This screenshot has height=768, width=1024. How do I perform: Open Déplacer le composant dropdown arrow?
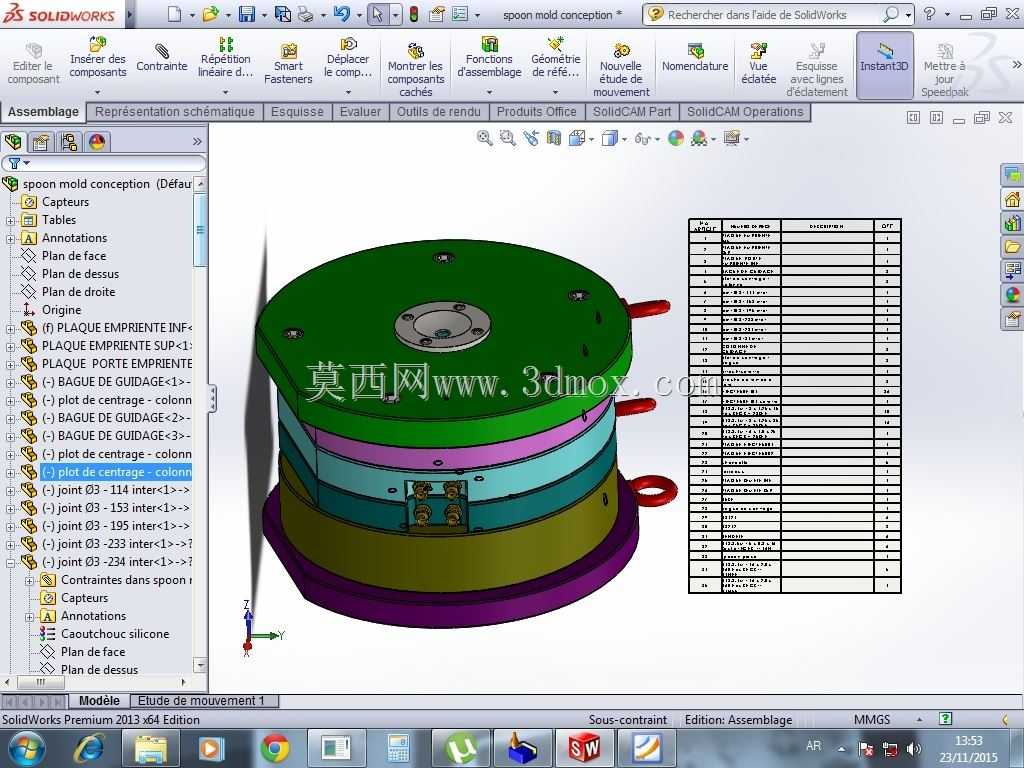click(348, 92)
